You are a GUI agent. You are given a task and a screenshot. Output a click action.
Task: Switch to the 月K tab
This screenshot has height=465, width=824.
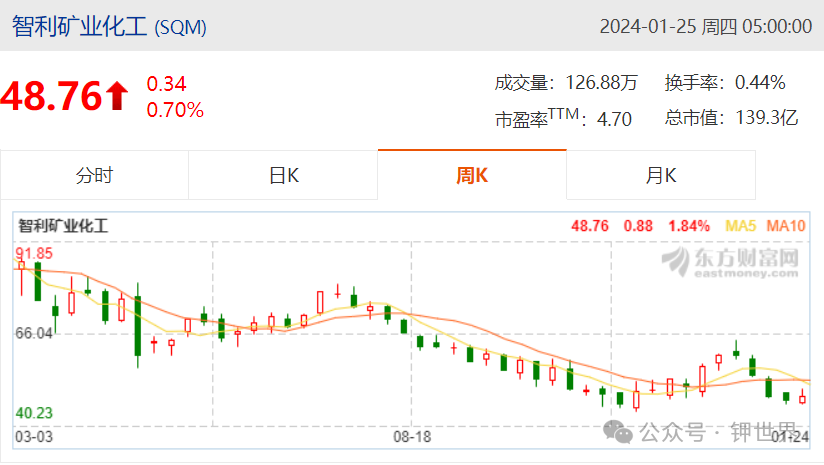tap(661, 175)
